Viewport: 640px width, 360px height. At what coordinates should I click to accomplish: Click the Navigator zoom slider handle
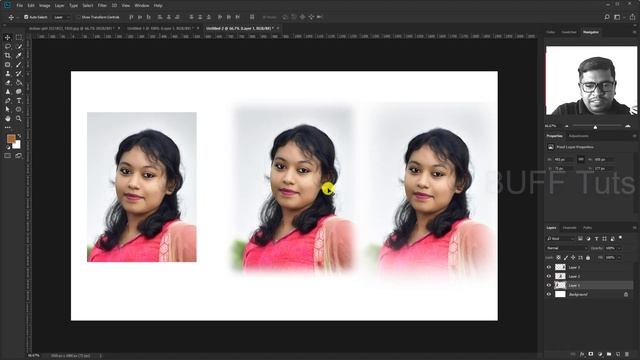click(596, 127)
